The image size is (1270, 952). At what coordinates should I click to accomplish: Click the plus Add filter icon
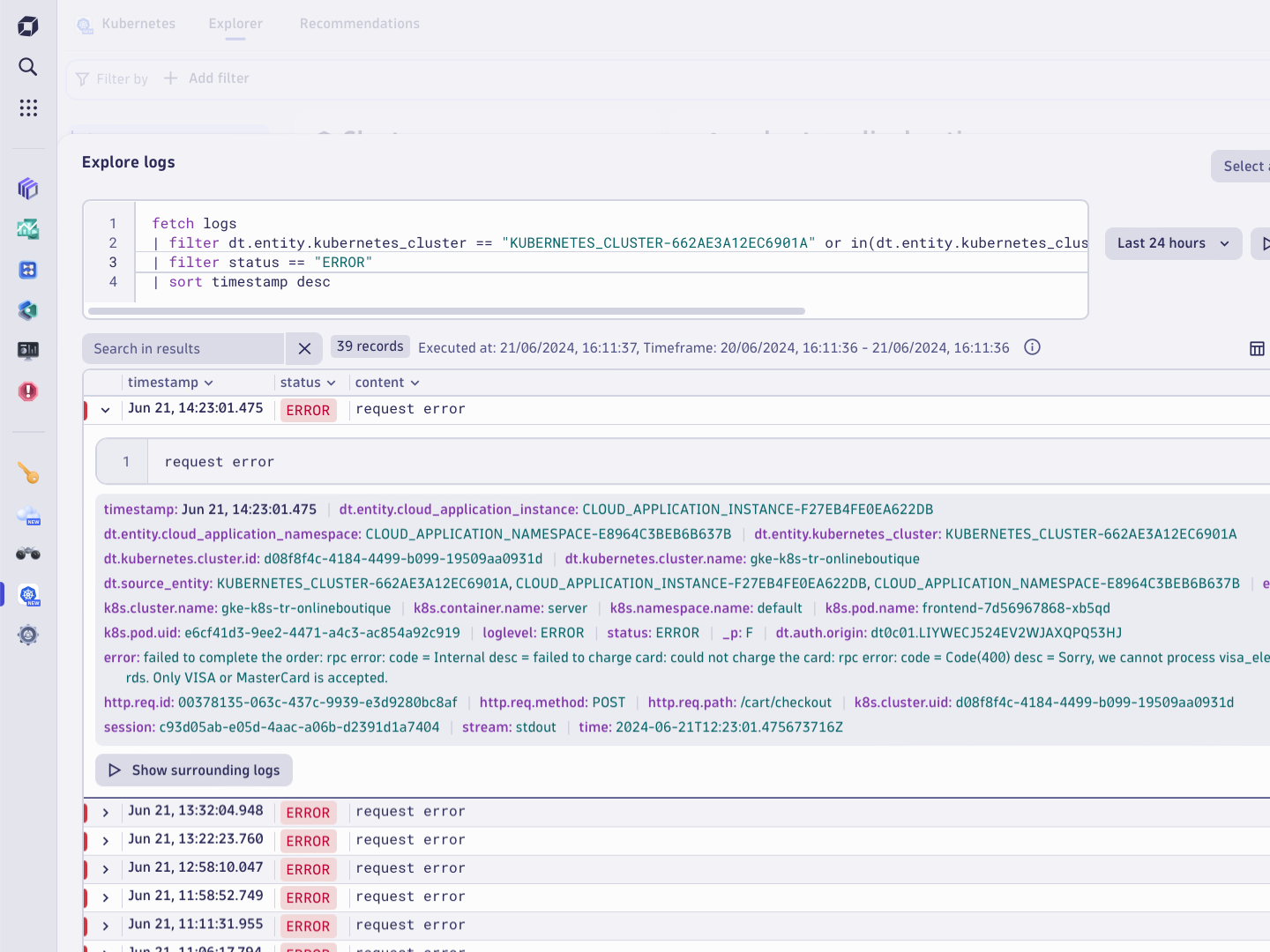coord(170,78)
